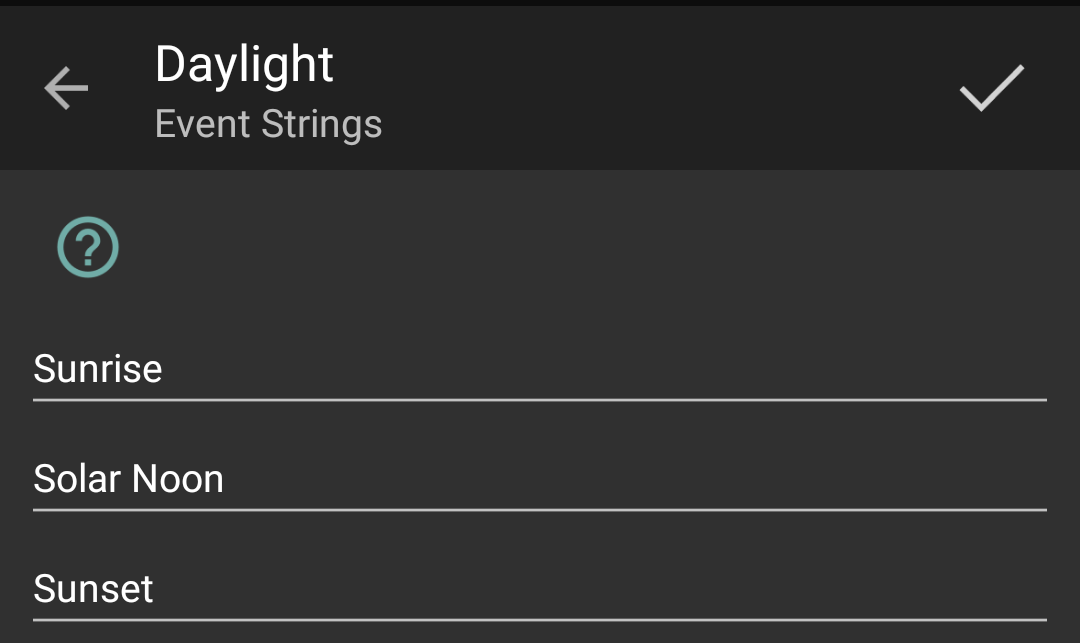Image resolution: width=1080 pixels, height=643 pixels.
Task: Focus the Sunset text field
Action: click(539, 589)
